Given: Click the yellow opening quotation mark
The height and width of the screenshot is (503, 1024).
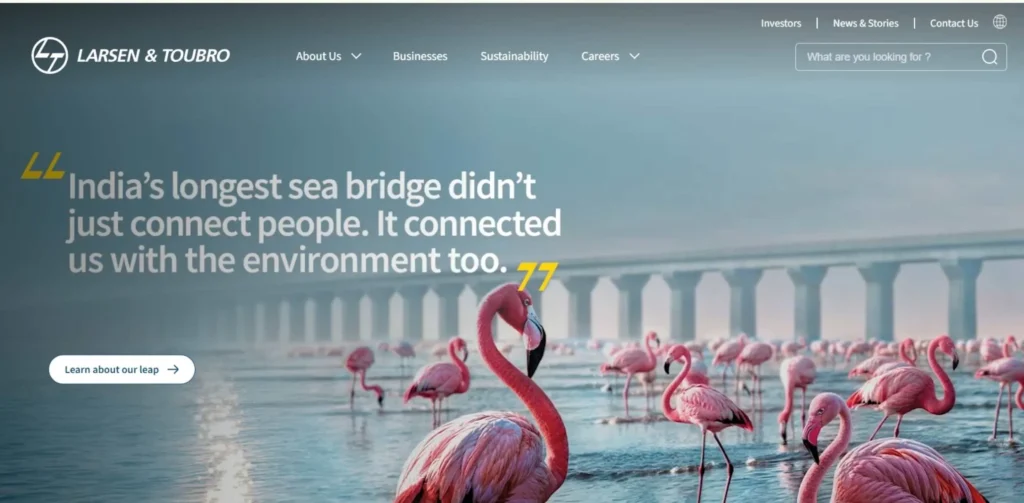Looking at the screenshot, I should [x=43, y=166].
